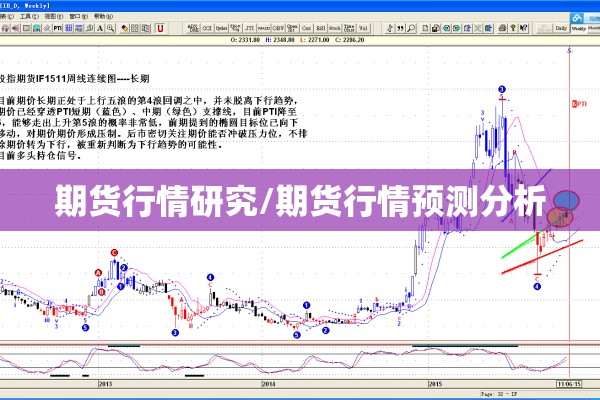Screen dimensions: 600x400
Task: Click the red U toolbar button
Action: coord(160,28)
